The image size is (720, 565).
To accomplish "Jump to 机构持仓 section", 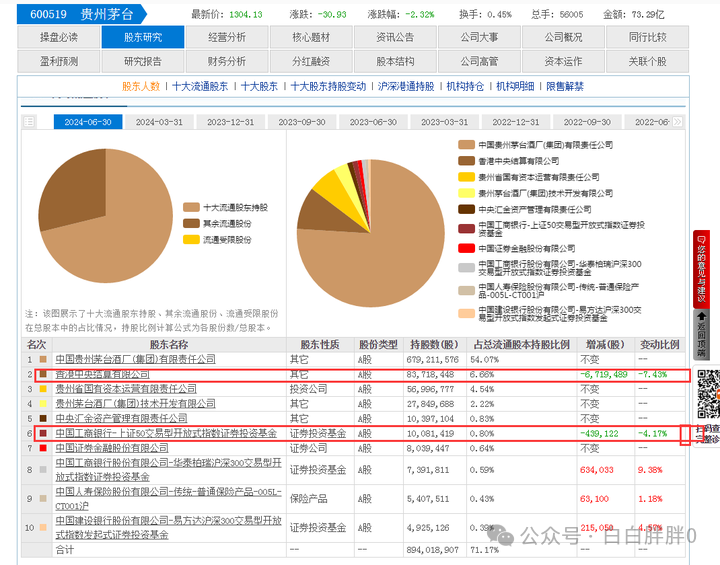I will coord(465,86).
